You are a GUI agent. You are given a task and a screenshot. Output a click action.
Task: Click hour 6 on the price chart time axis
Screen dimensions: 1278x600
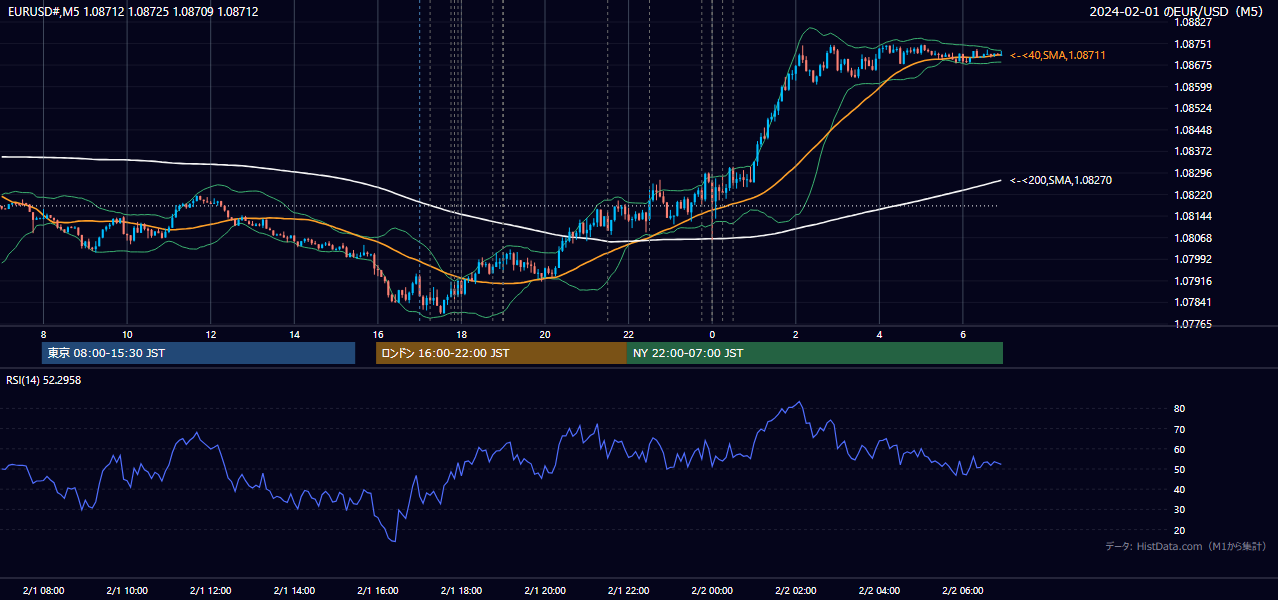coord(963,334)
